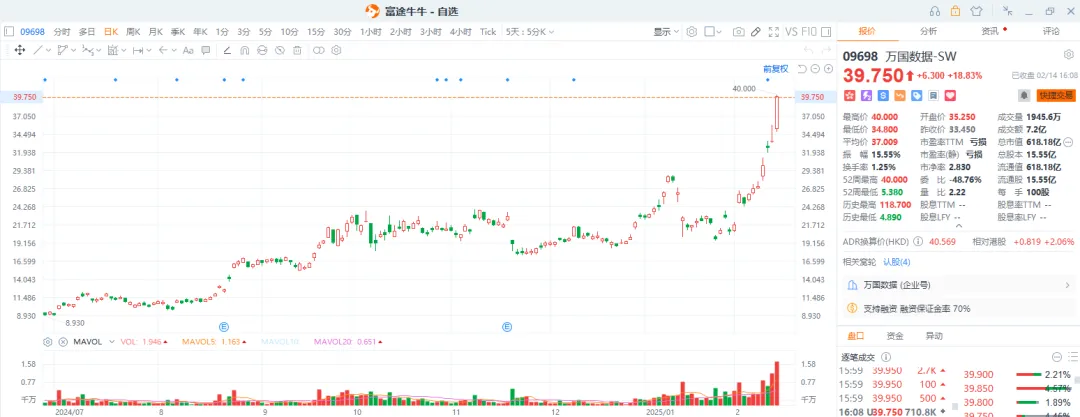Select the 15分 interval
The image size is (1080, 417).
(315, 32)
